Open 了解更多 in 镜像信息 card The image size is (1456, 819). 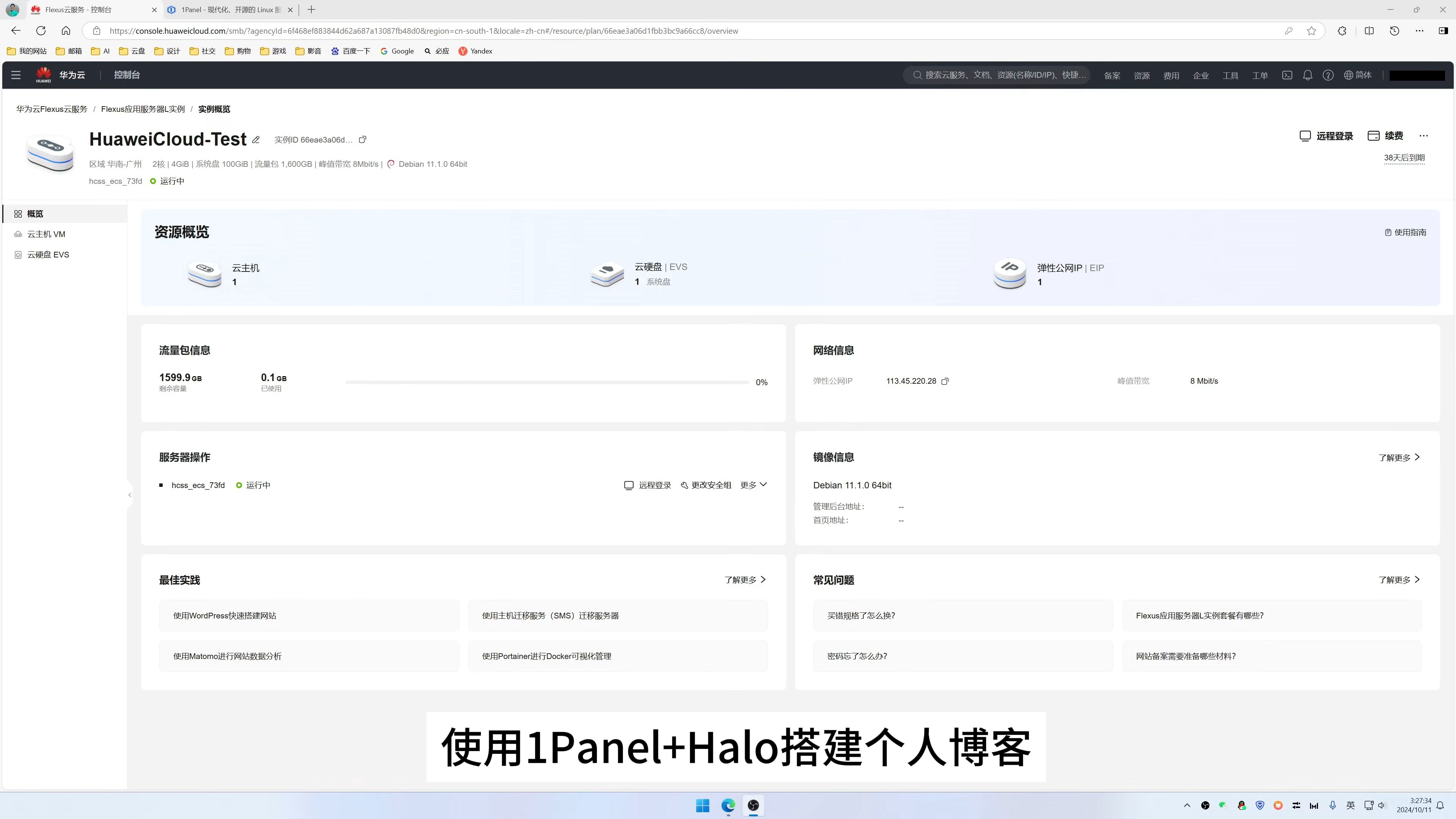coord(1399,458)
